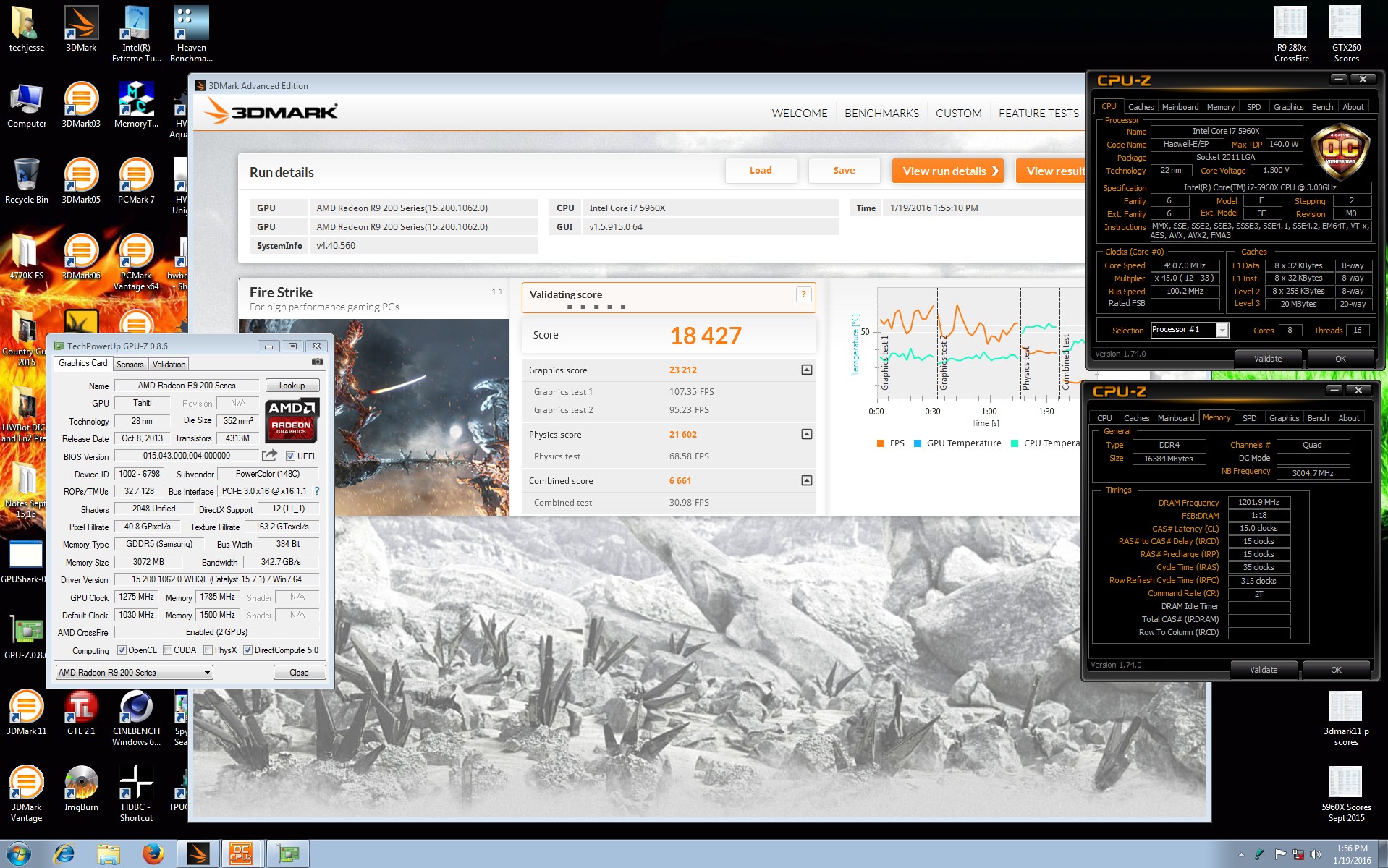
Task: Open FEATURE TESTS in 3DMark navigation
Action: click(1038, 114)
